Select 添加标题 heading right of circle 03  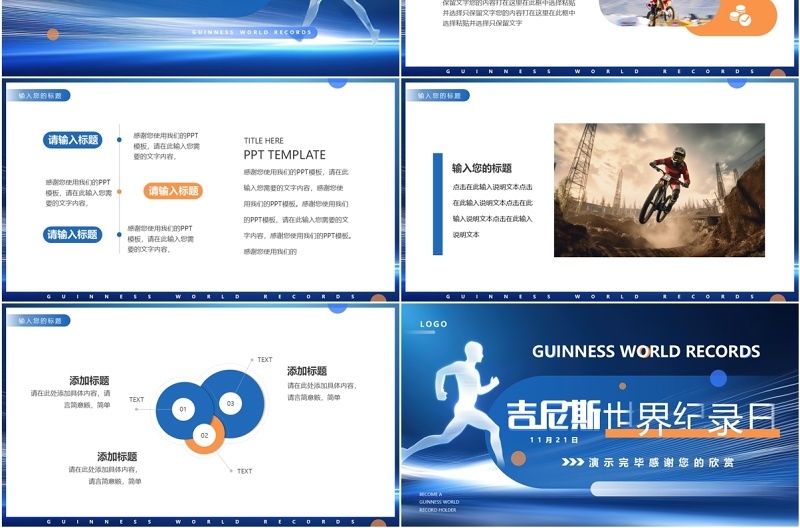(307, 371)
